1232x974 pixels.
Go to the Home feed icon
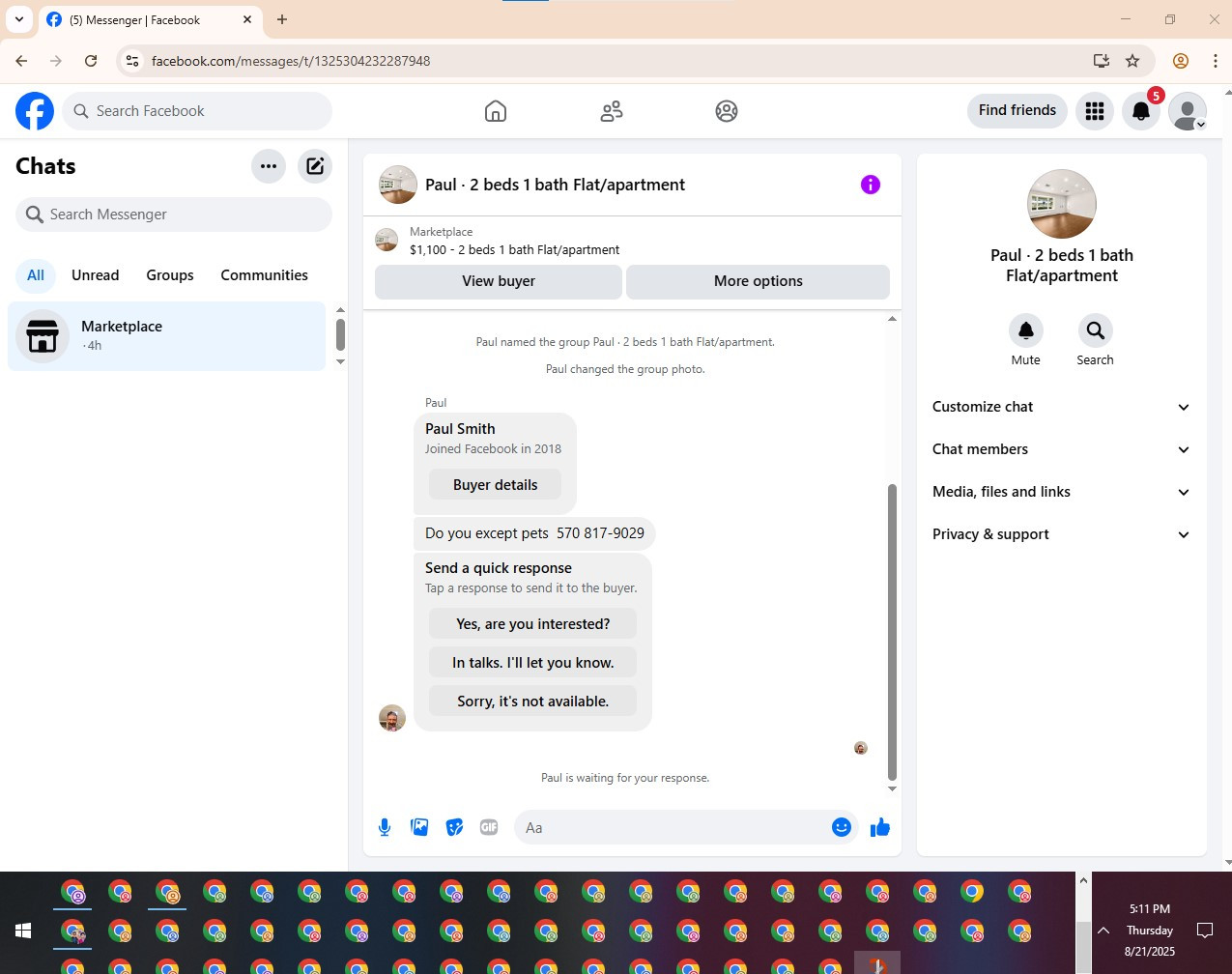[496, 111]
